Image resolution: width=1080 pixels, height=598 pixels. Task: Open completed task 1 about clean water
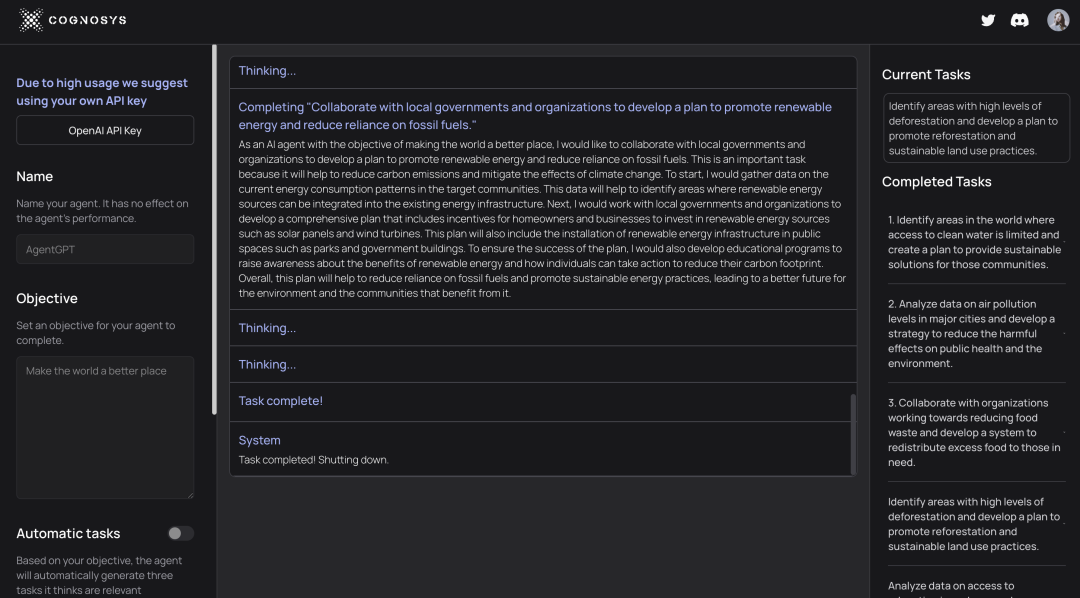pyautogui.click(x=976, y=242)
